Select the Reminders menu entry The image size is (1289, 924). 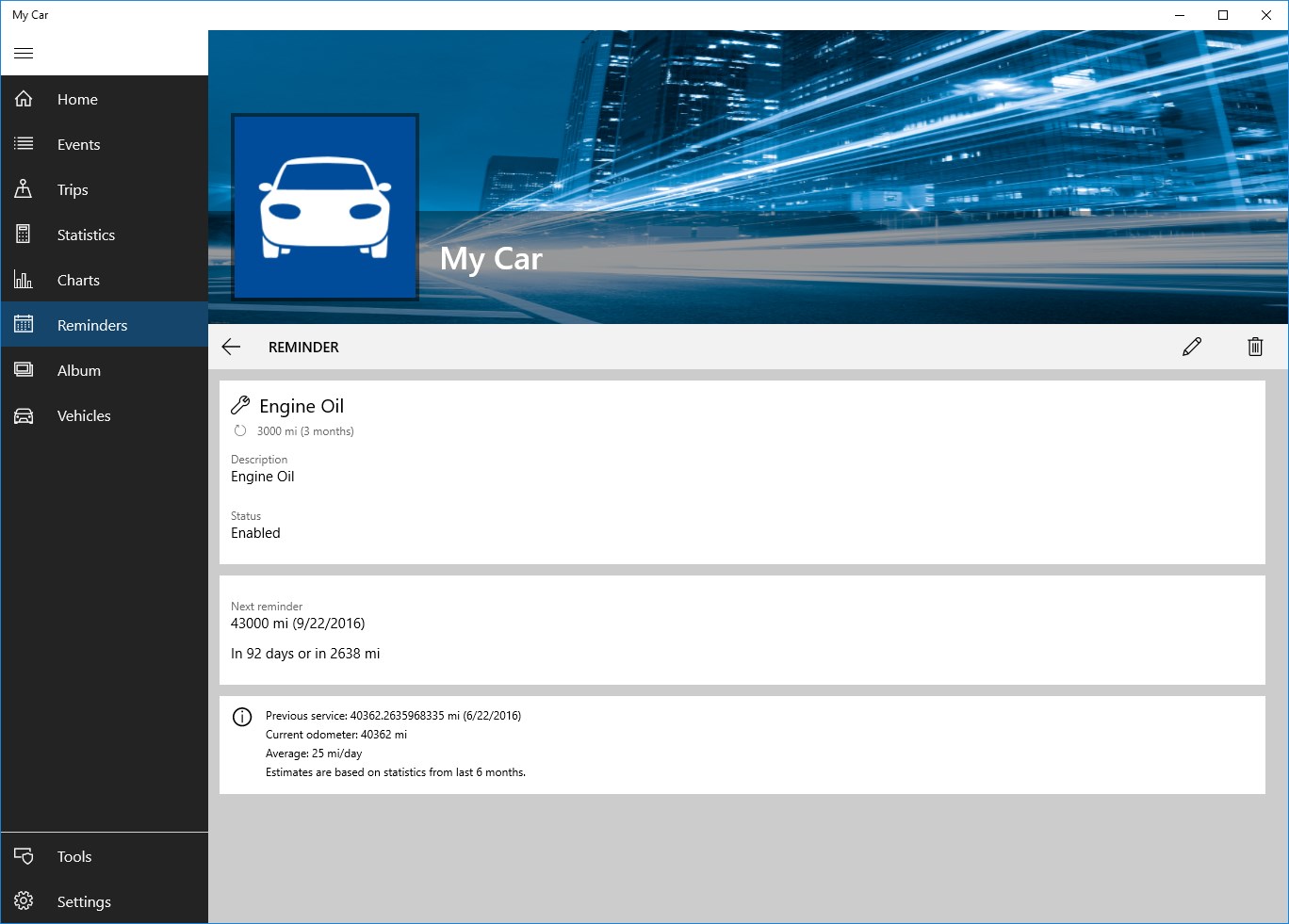pos(92,324)
